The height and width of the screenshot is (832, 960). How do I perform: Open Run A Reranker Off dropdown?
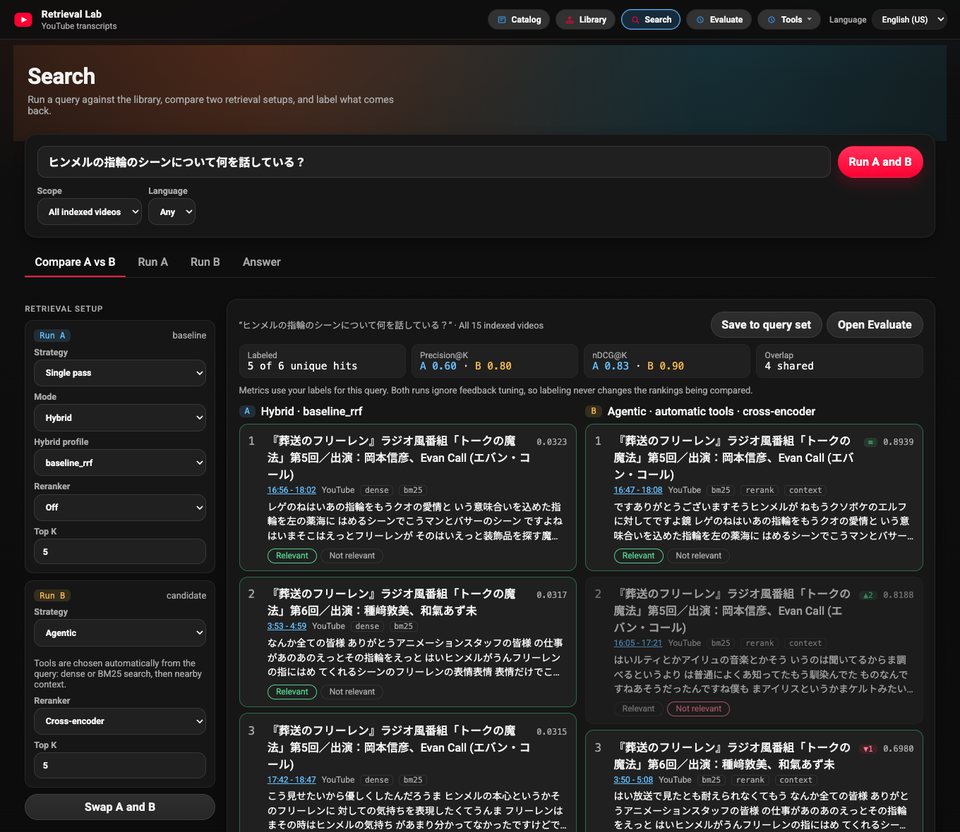point(120,508)
